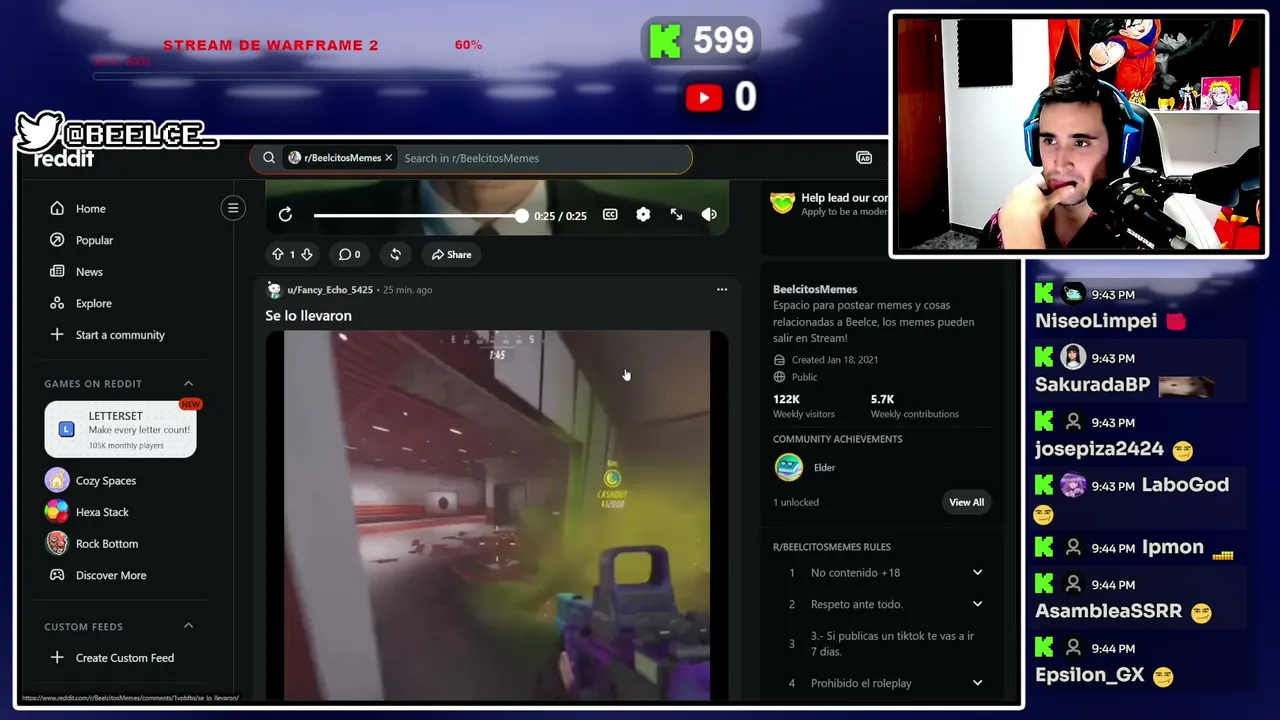Click SakuradaBP's chat avatar
Image resolution: width=1280 pixels, height=720 pixels.
1073,358
